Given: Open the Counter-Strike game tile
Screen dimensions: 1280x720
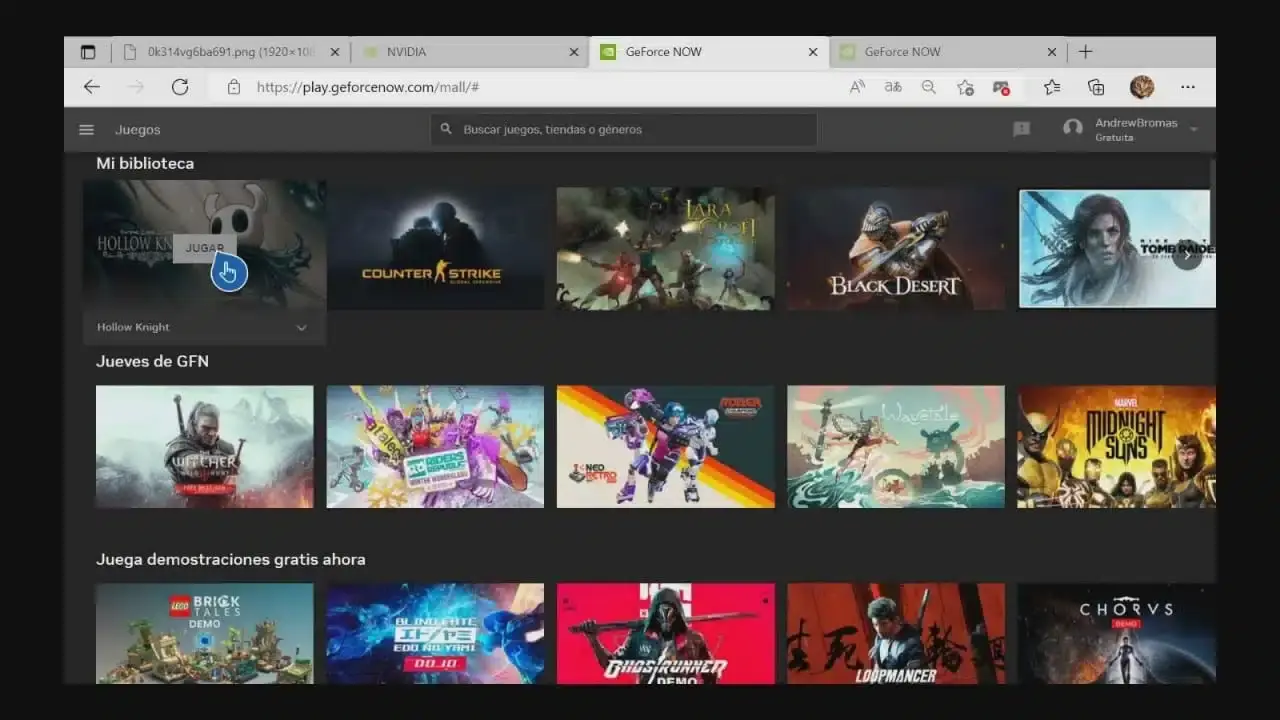Looking at the screenshot, I should click(x=435, y=249).
